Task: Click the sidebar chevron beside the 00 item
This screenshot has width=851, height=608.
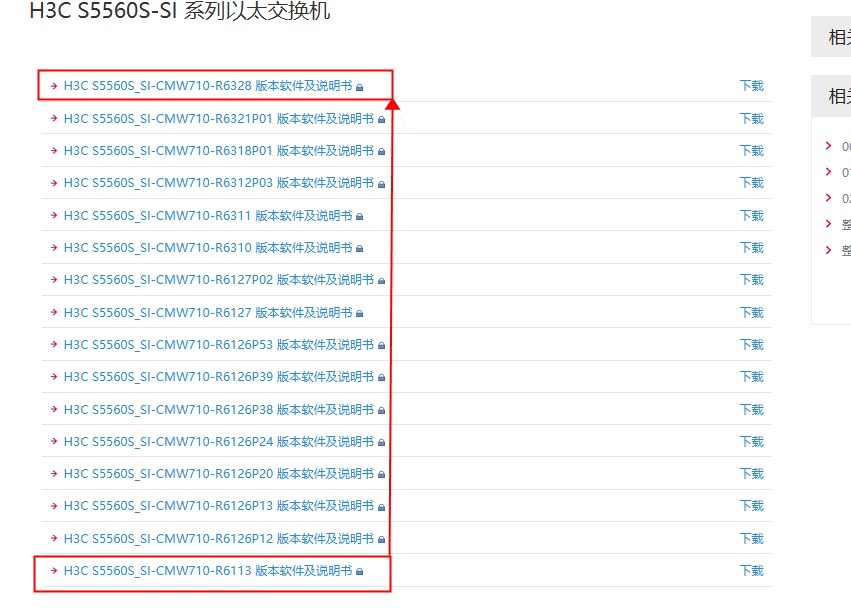Action: pyautogui.click(x=828, y=145)
